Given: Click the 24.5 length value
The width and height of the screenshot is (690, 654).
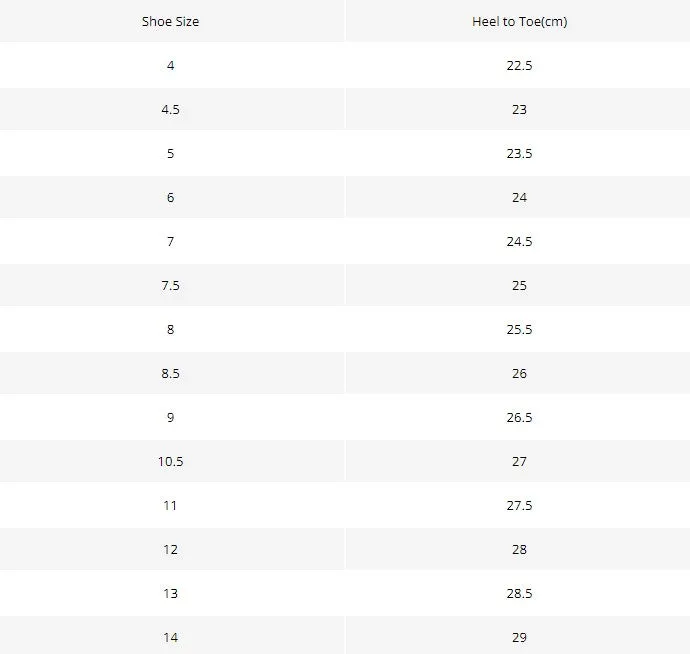Looking at the screenshot, I should [519, 242].
